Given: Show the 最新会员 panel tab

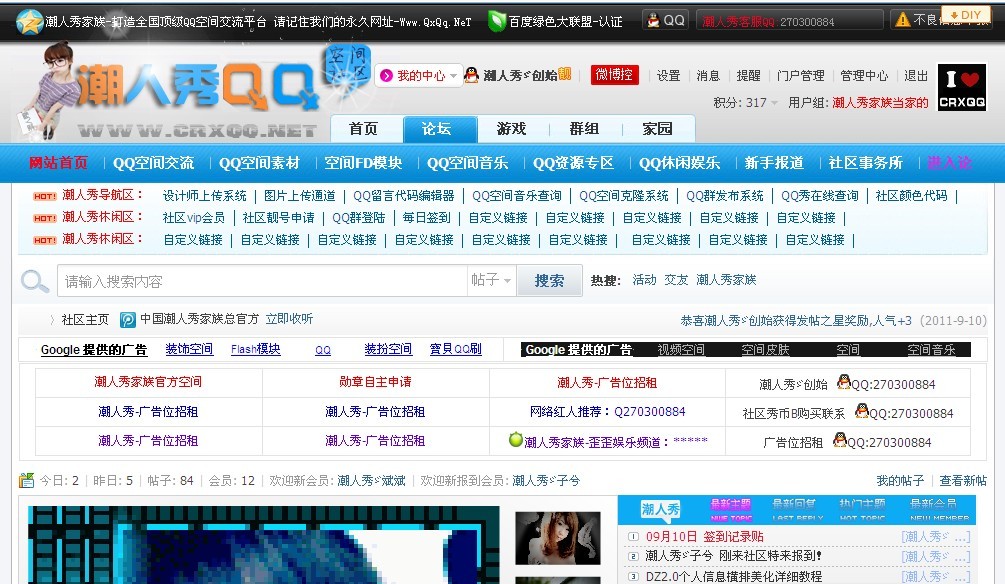Looking at the screenshot, I should [x=939, y=509].
